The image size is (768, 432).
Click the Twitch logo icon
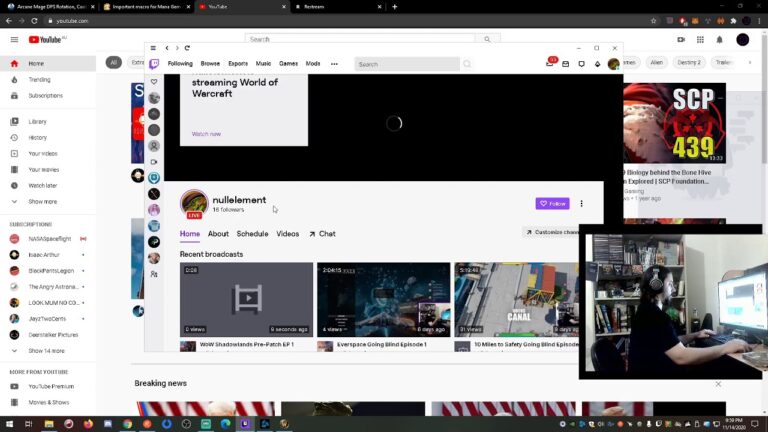point(154,64)
